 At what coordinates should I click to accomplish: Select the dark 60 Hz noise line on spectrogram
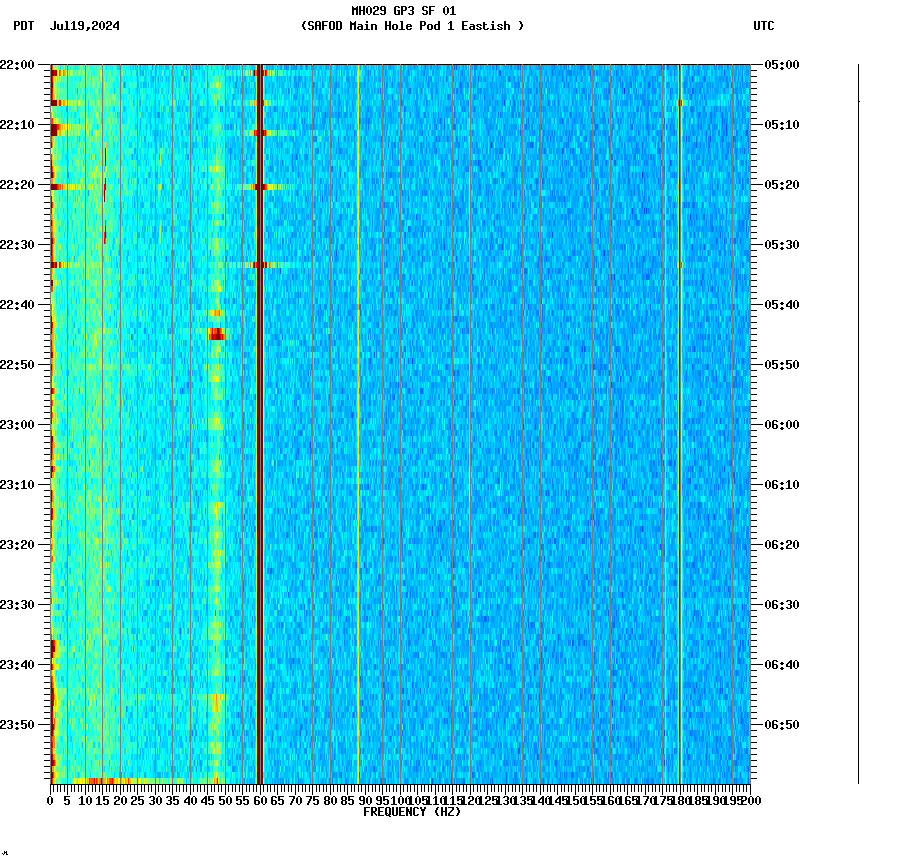click(x=258, y=400)
